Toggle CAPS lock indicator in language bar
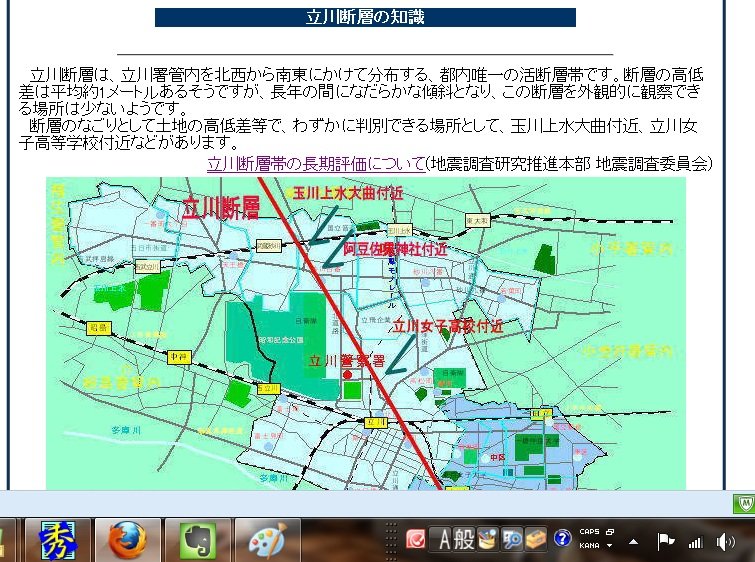This screenshot has width=755, height=562. point(589,532)
